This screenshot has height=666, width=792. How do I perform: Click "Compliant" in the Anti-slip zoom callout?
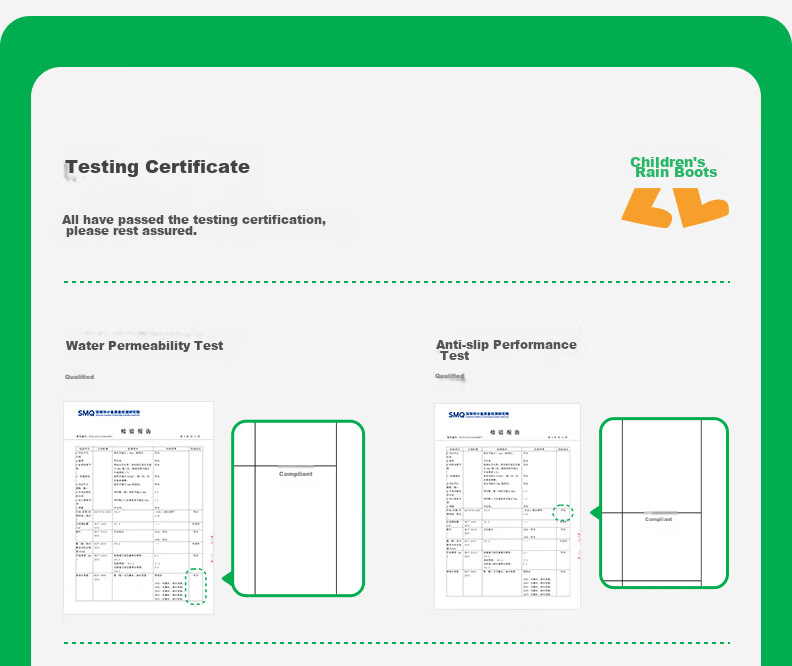(x=658, y=519)
